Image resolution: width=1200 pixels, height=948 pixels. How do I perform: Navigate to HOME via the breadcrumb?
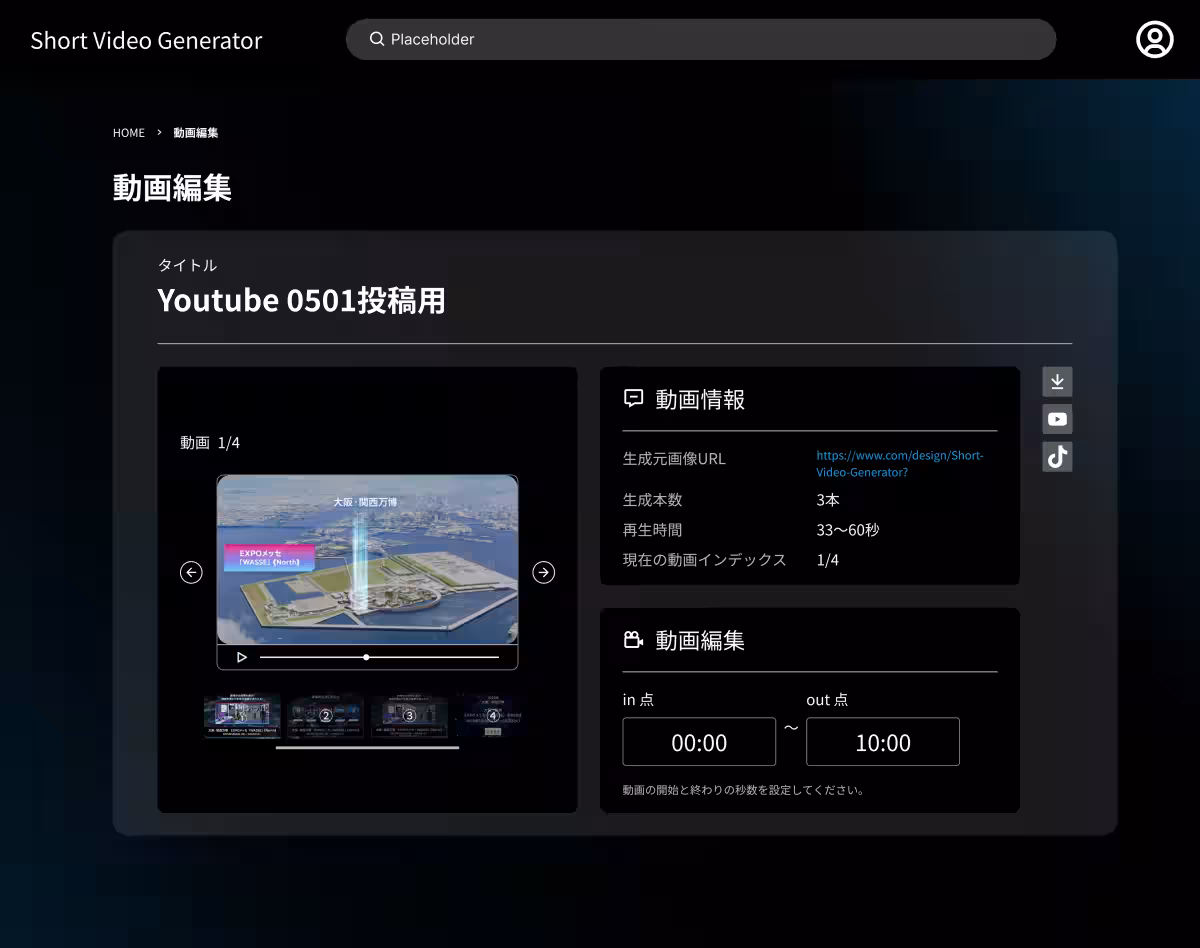tap(129, 132)
